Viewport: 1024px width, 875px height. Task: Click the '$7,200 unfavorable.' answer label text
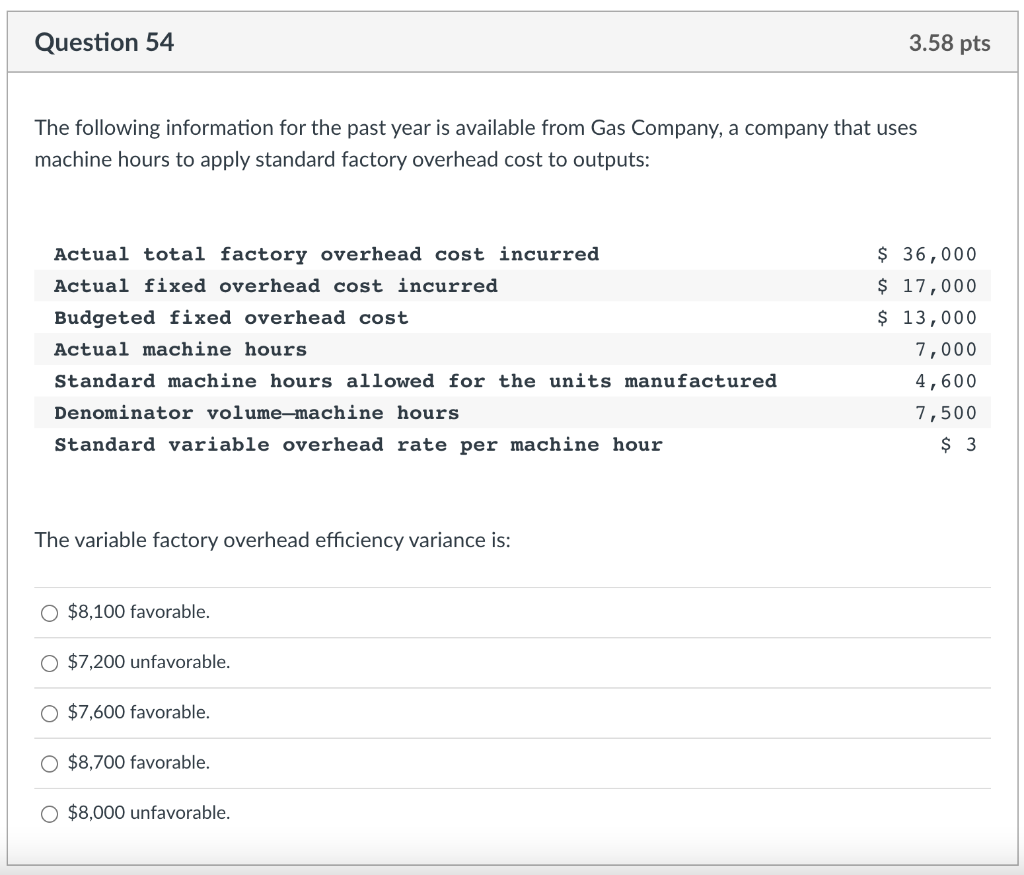coord(149,662)
